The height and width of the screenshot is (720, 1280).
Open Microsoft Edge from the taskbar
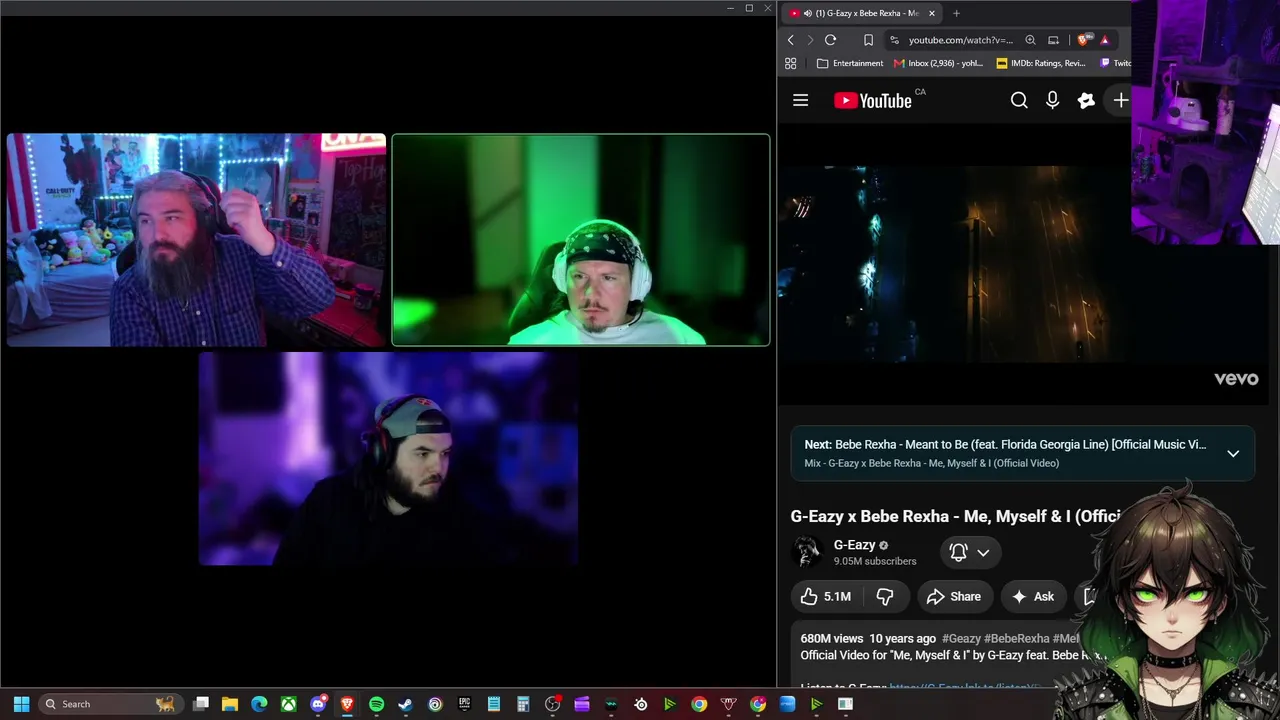coord(259,704)
